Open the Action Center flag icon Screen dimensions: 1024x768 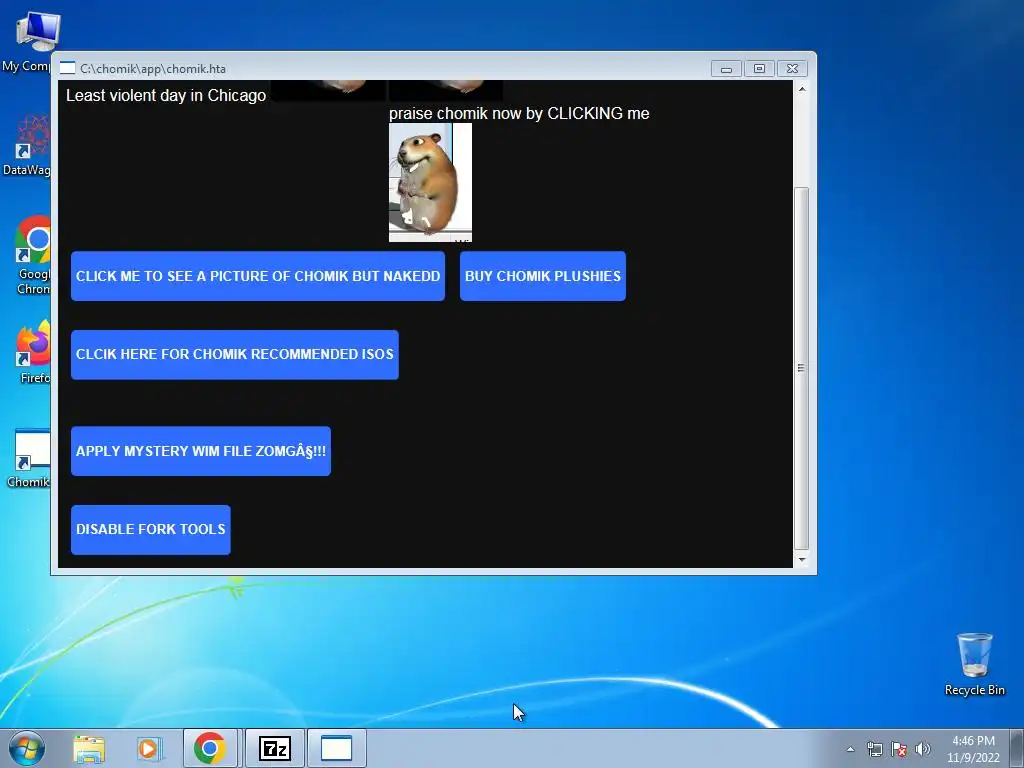tap(899, 749)
